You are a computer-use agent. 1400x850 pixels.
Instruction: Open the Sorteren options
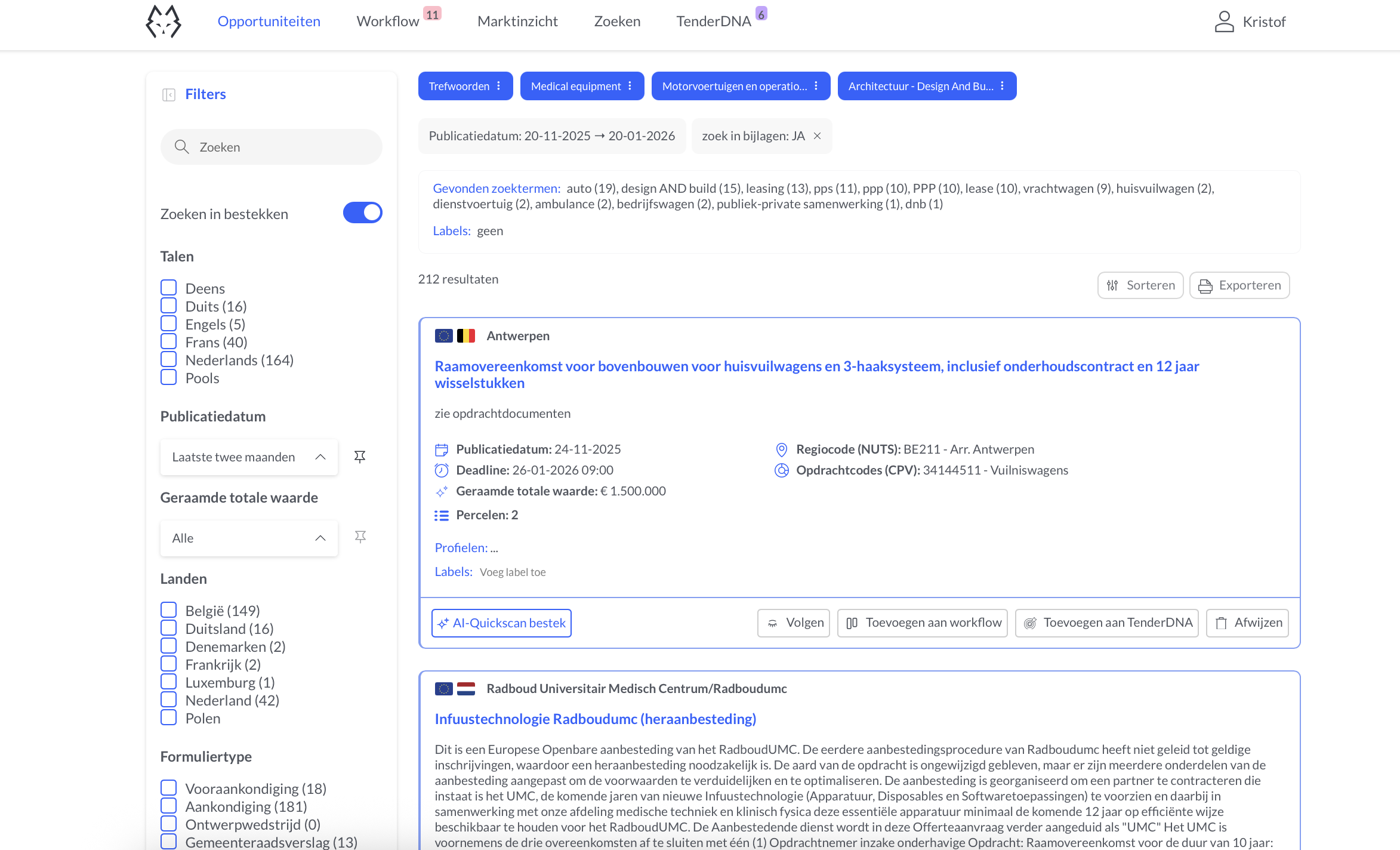point(1140,285)
